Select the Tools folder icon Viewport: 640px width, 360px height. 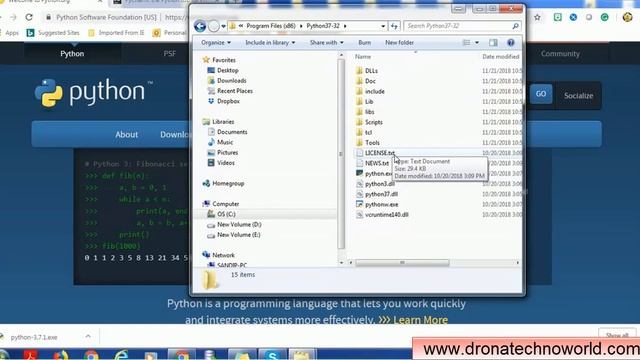pyautogui.click(x=359, y=142)
